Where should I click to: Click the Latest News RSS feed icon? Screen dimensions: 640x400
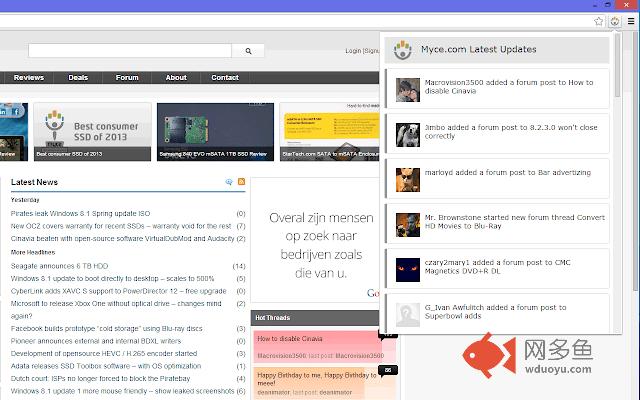point(241,182)
